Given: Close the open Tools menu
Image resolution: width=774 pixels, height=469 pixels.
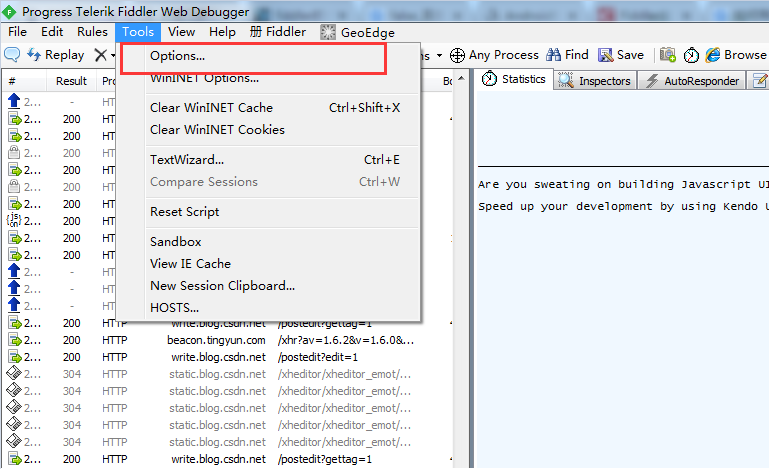Looking at the screenshot, I should (138, 32).
